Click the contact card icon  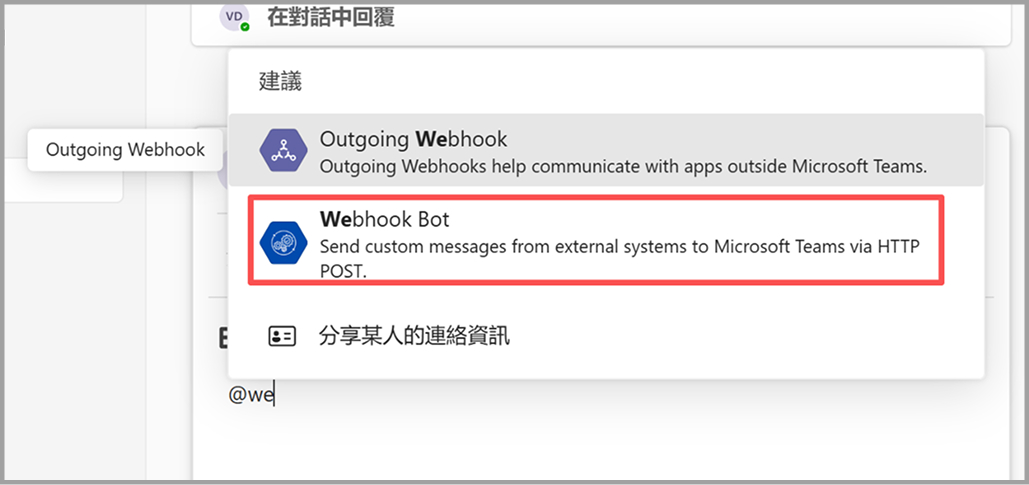283,336
